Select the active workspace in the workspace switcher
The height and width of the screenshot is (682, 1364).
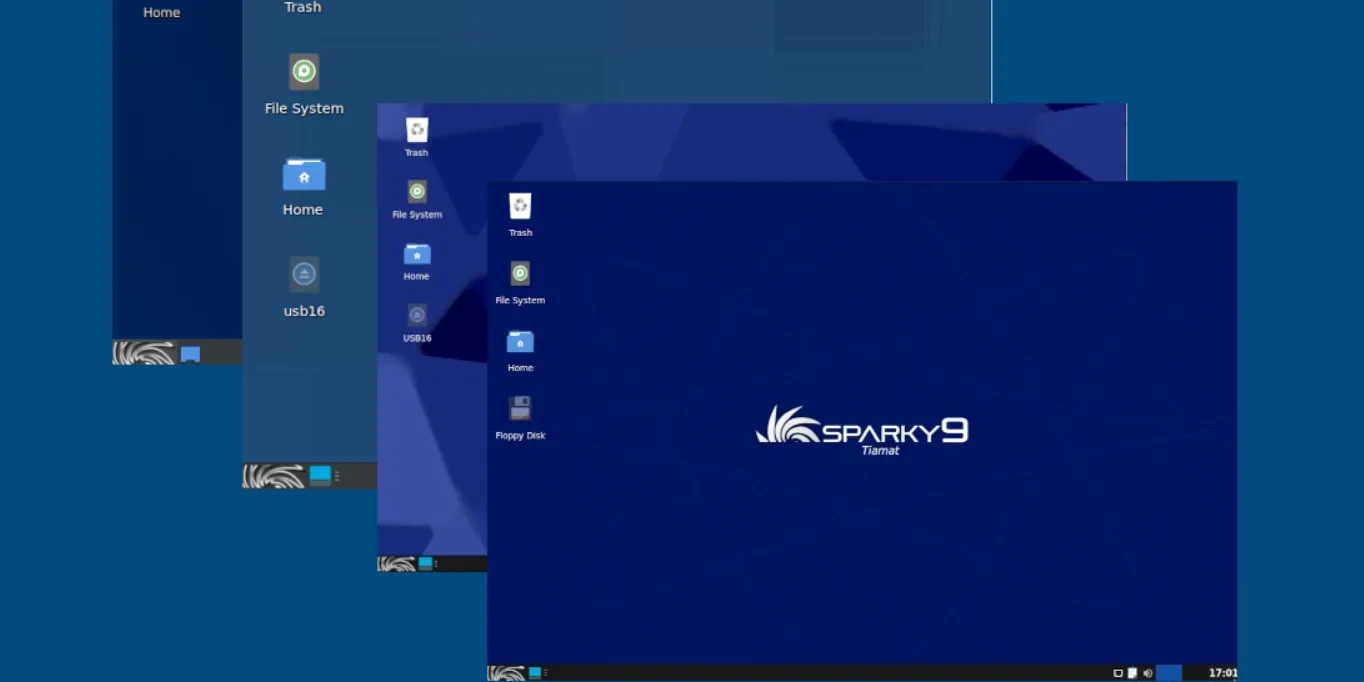1168,672
